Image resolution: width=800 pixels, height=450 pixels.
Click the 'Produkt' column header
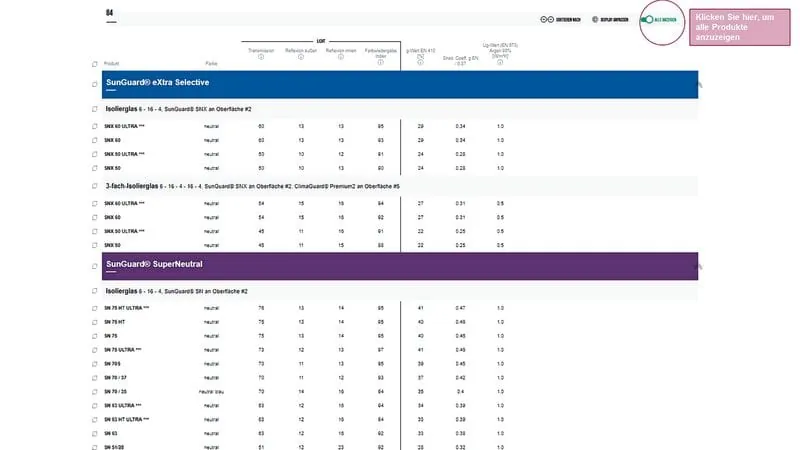113,63
